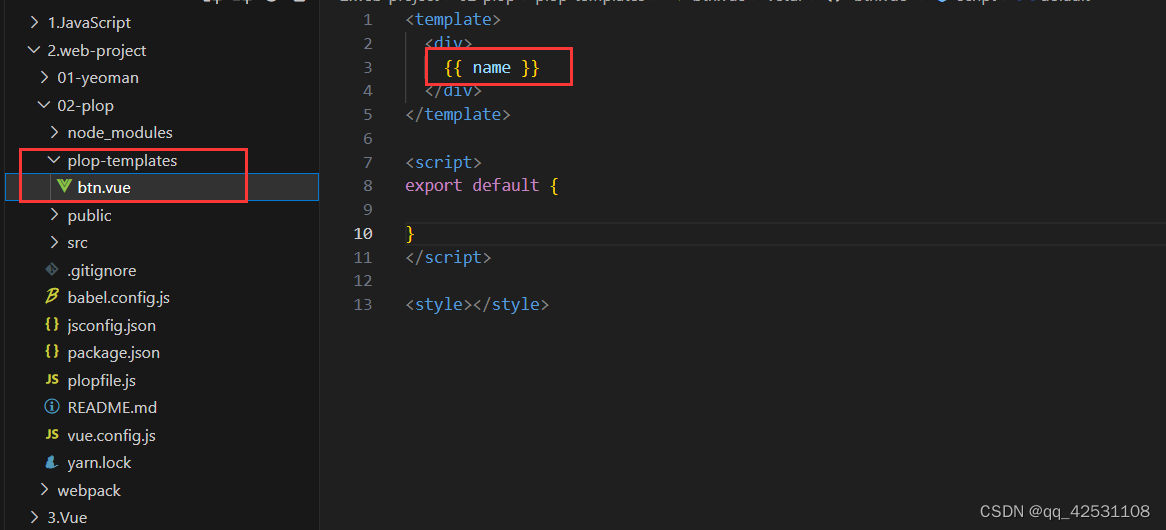Click the 'export default {' code line
Viewport: 1166px width, 530px height.
coord(482,186)
